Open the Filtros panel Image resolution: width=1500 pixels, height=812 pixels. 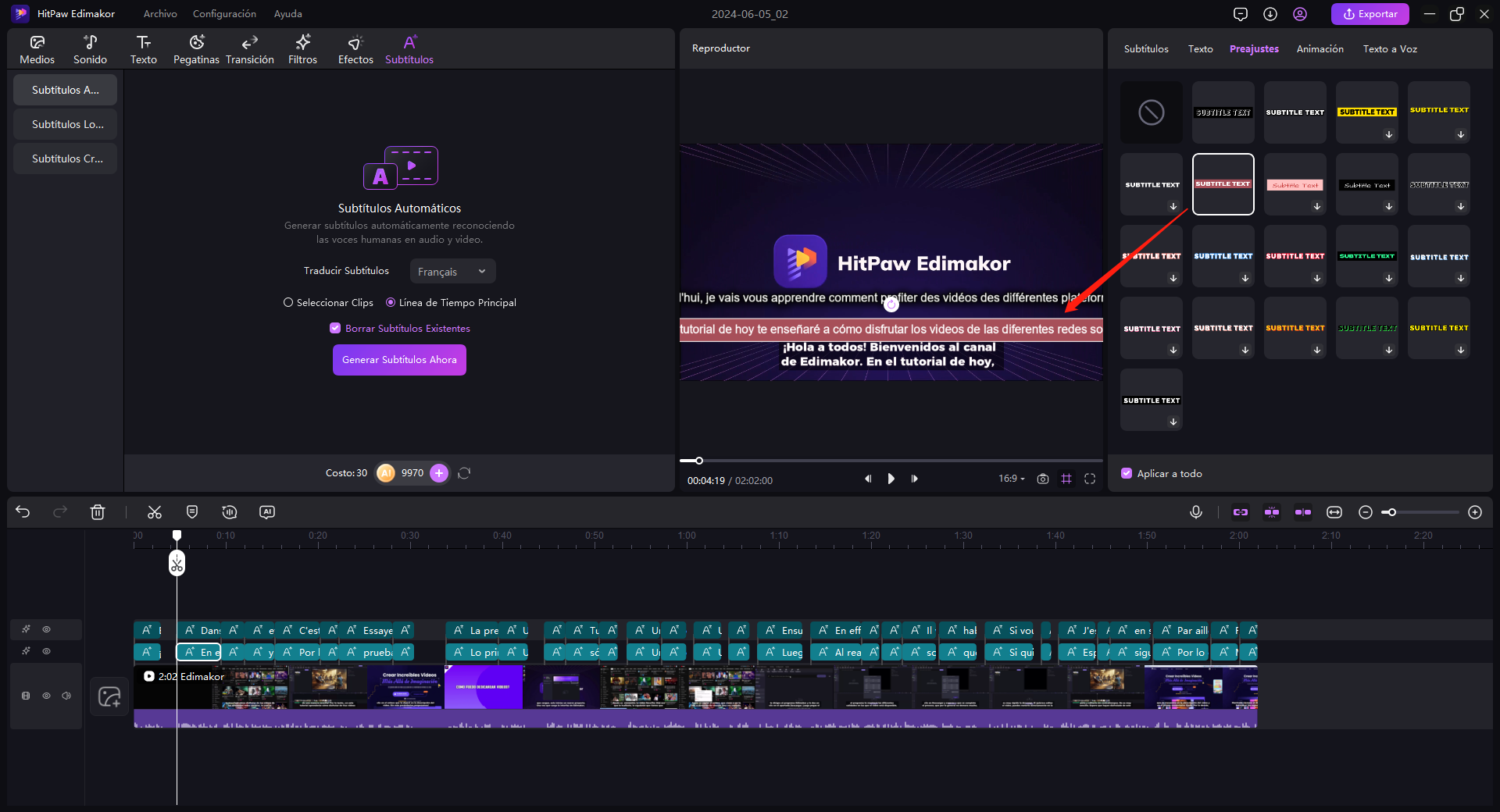[302, 49]
